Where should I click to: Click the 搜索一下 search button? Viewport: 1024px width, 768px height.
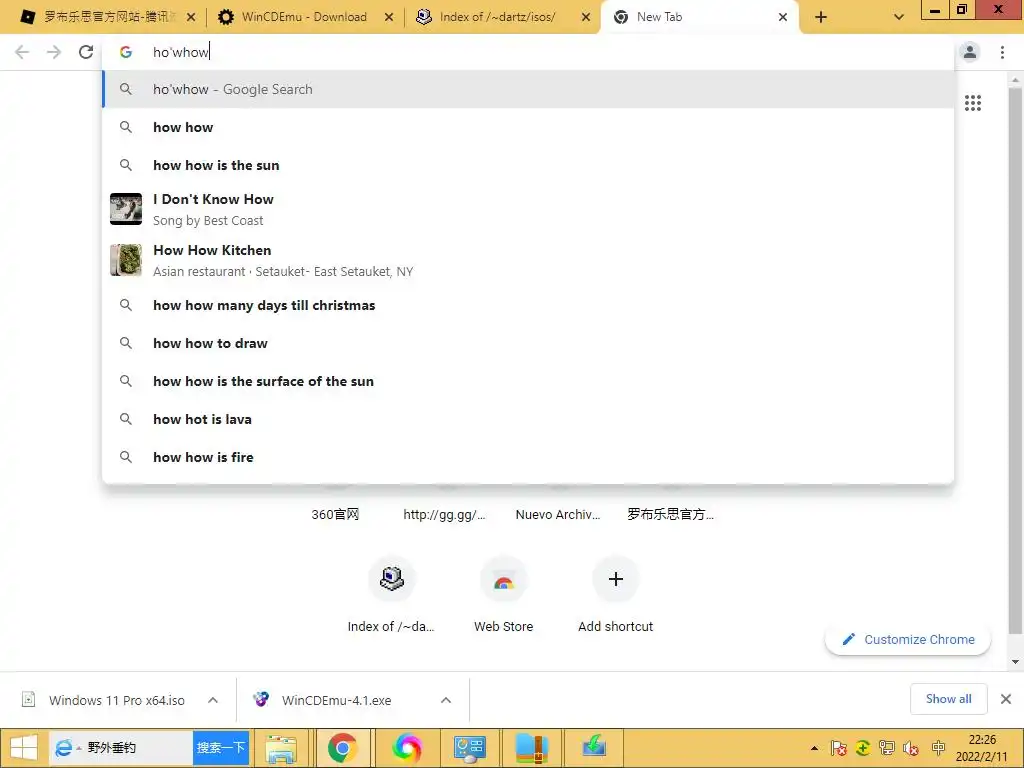221,748
